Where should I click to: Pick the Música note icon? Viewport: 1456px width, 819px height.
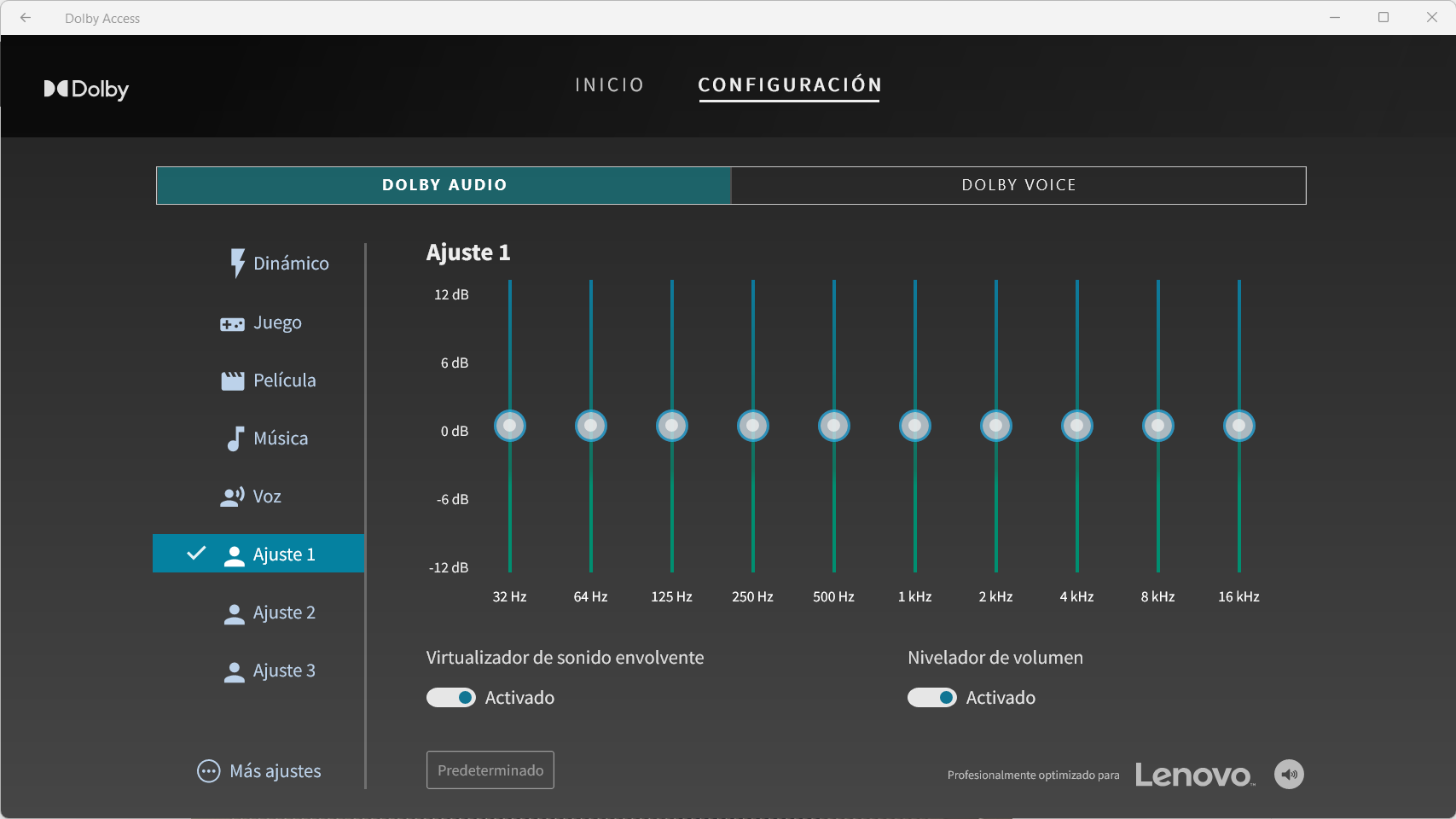[x=235, y=439]
